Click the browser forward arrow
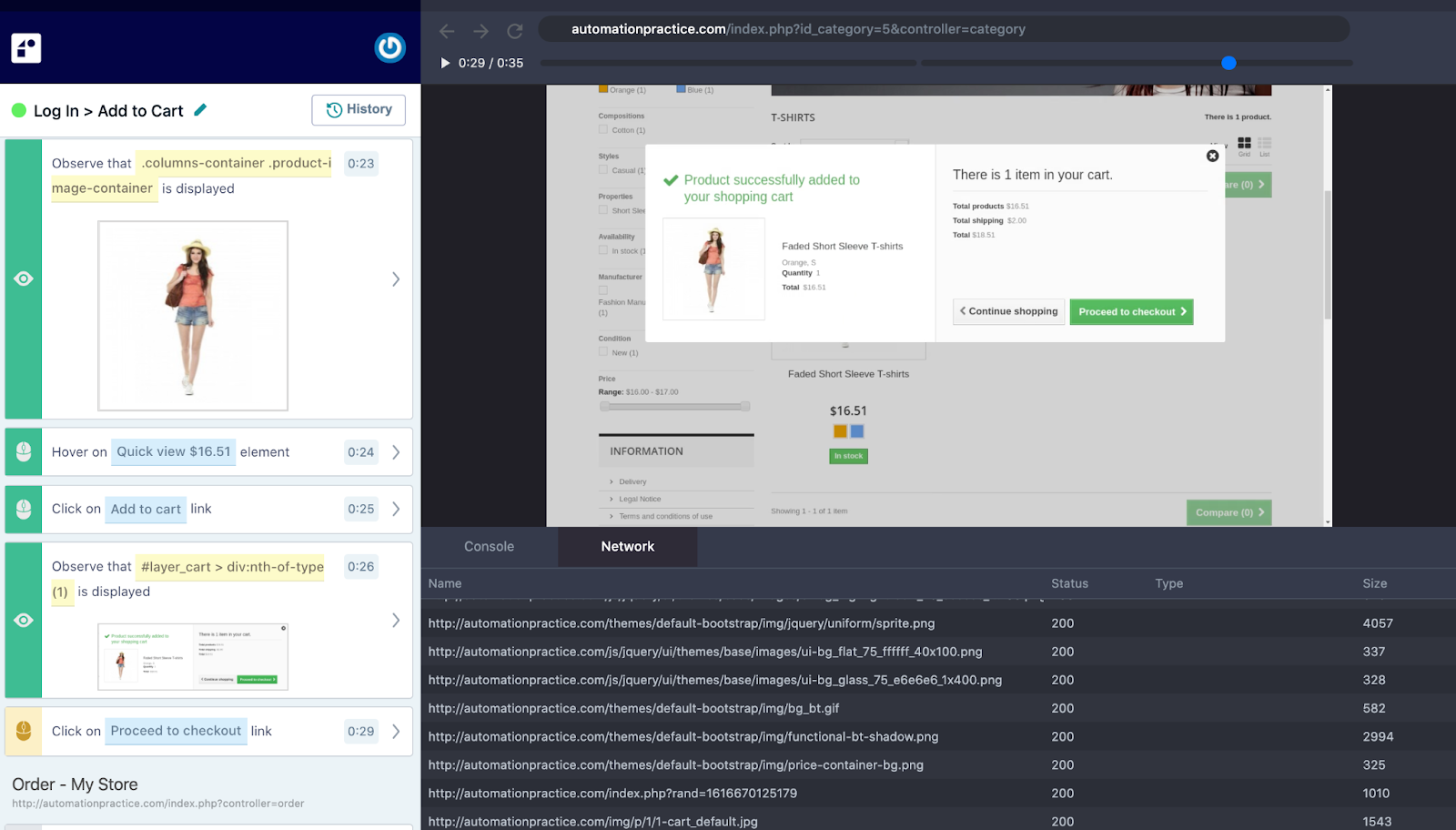 [481, 31]
